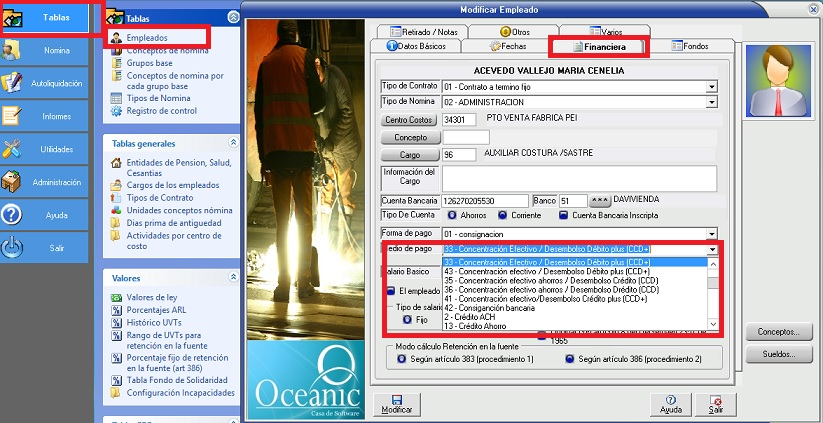Open the Informes sidebar icon

point(13,115)
